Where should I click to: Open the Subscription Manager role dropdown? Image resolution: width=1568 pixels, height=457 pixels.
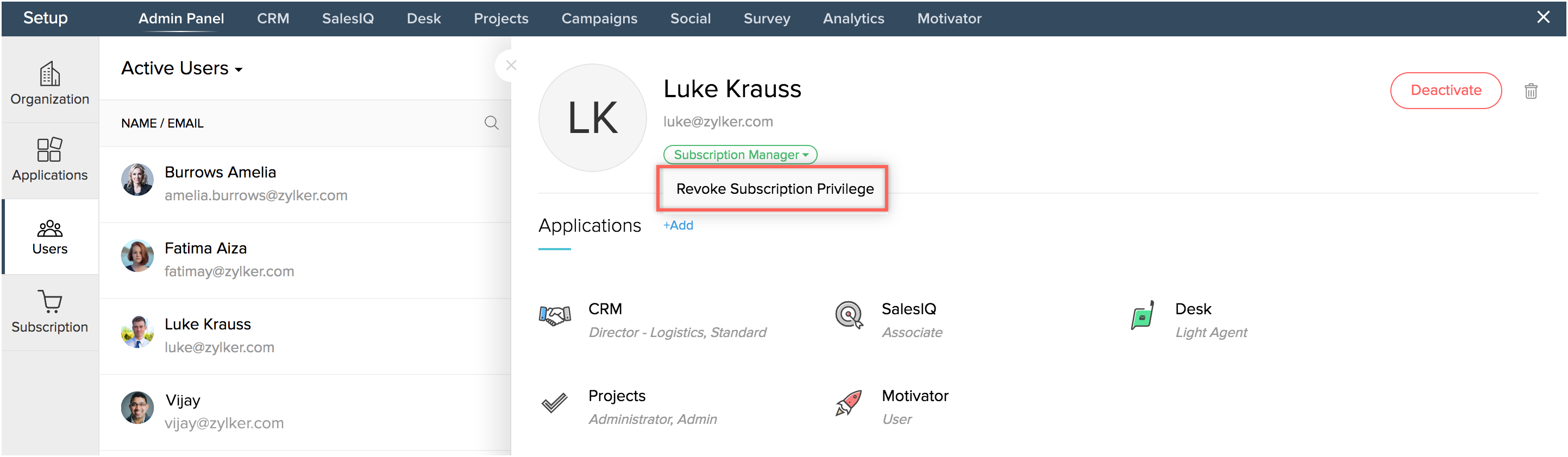[740, 155]
